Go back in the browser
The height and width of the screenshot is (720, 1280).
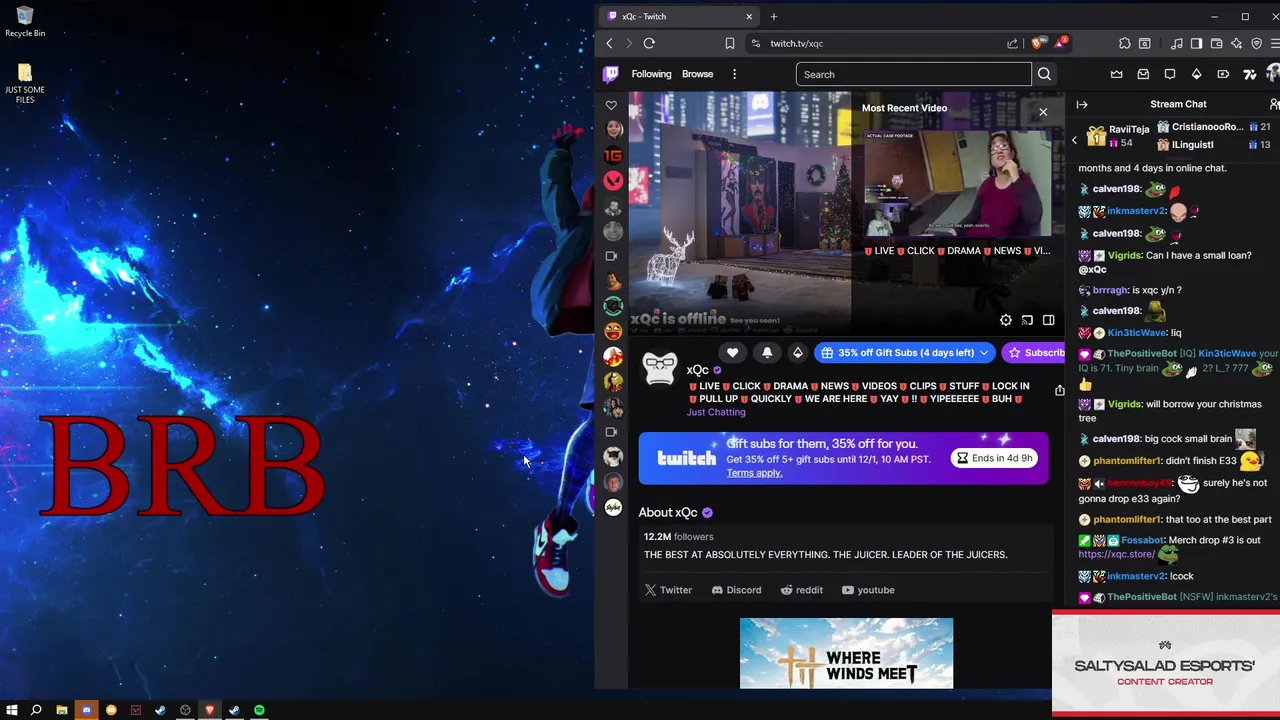[x=609, y=43]
